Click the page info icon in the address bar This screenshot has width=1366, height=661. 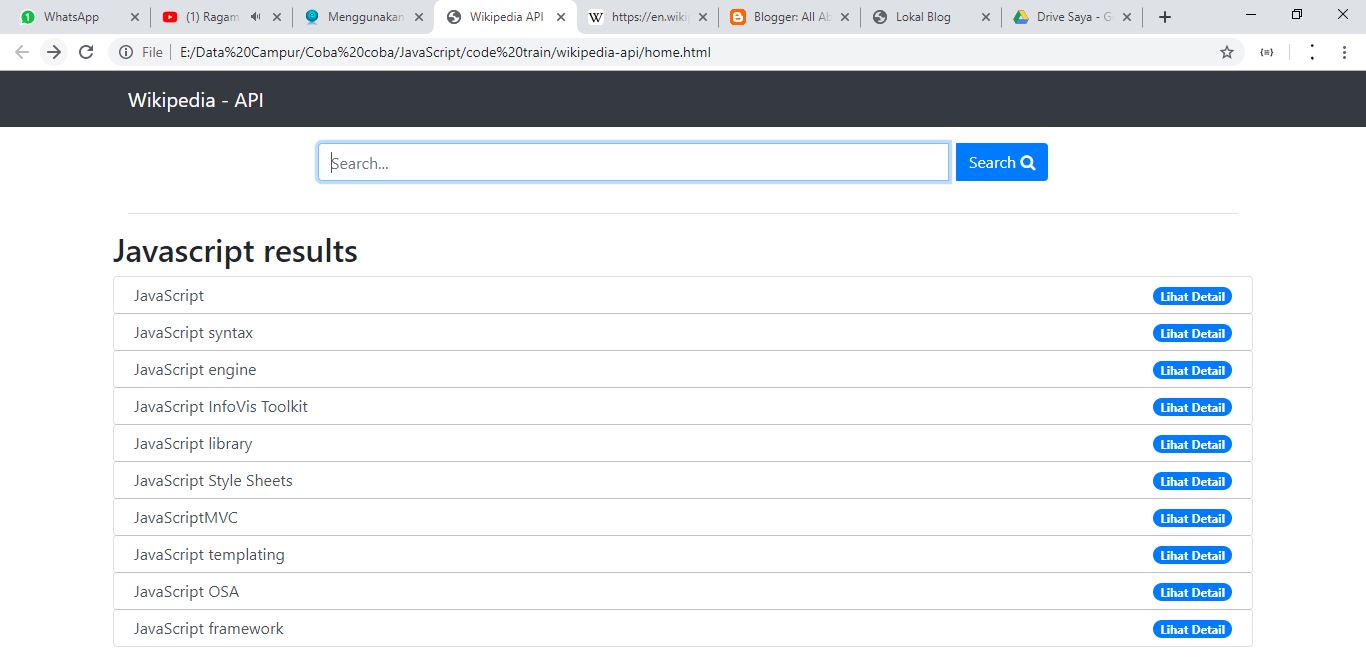point(126,52)
